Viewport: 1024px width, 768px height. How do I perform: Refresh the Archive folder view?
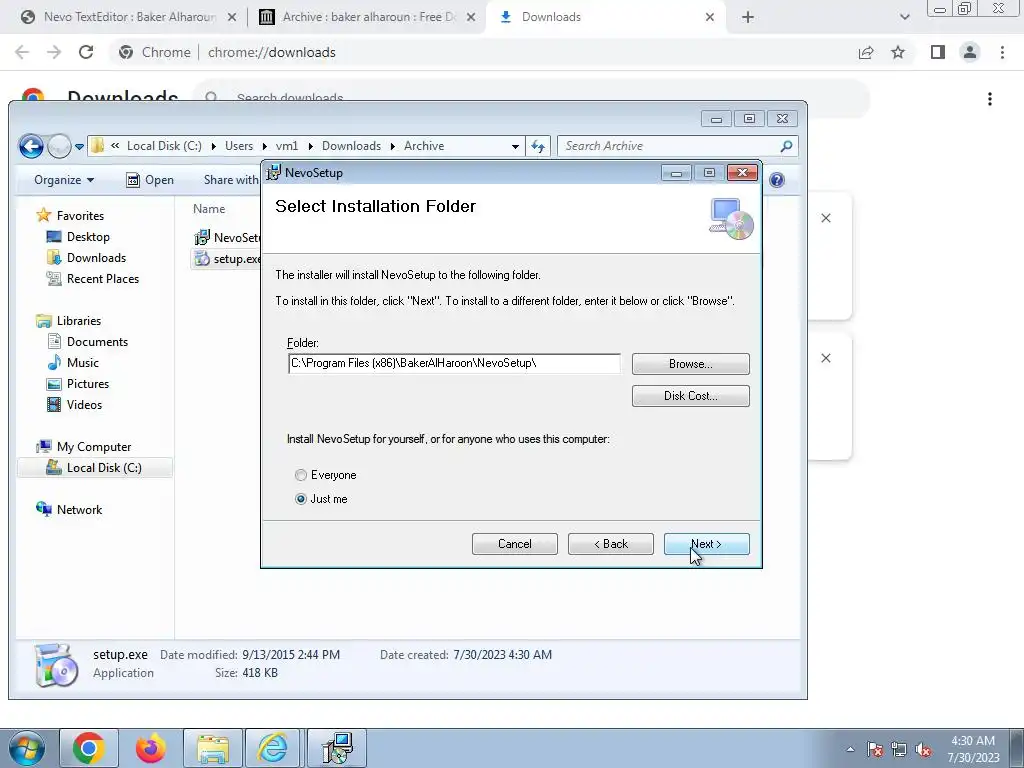tap(537, 146)
